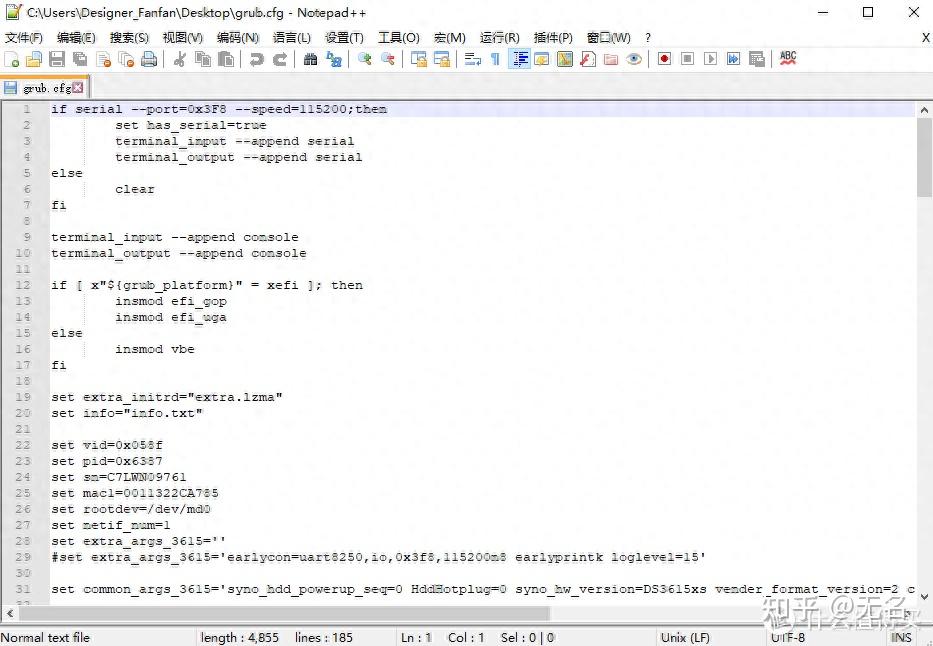Click the save recorded macro icon

pyautogui.click(x=756, y=59)
